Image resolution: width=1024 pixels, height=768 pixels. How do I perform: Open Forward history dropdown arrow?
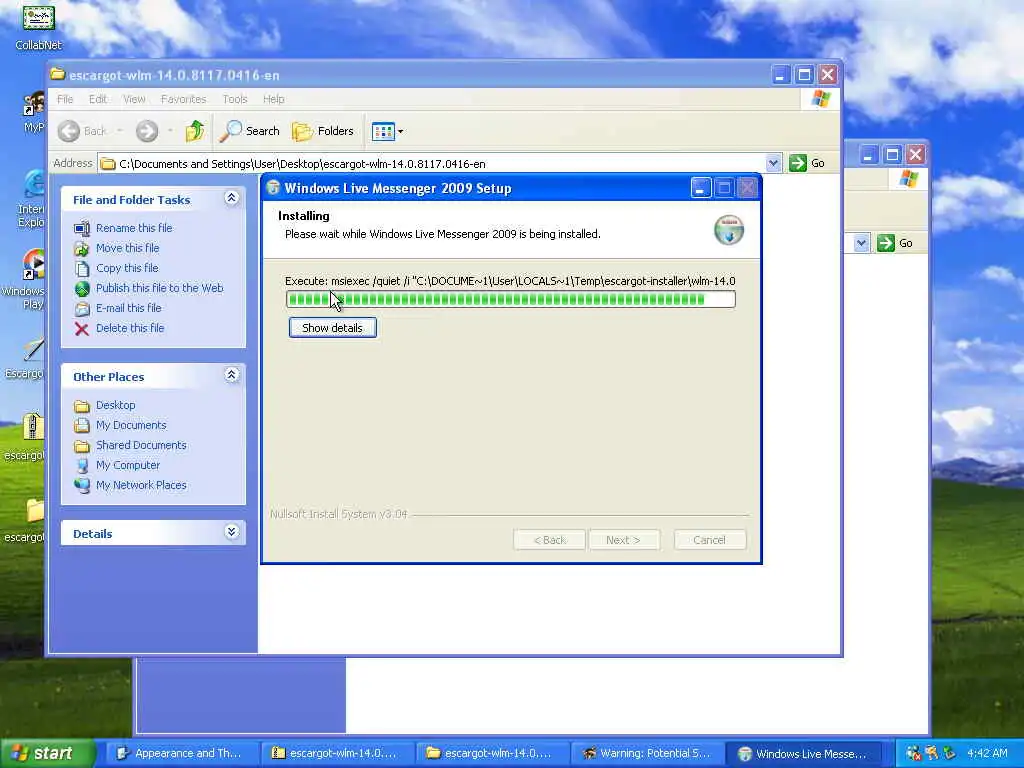170,131
